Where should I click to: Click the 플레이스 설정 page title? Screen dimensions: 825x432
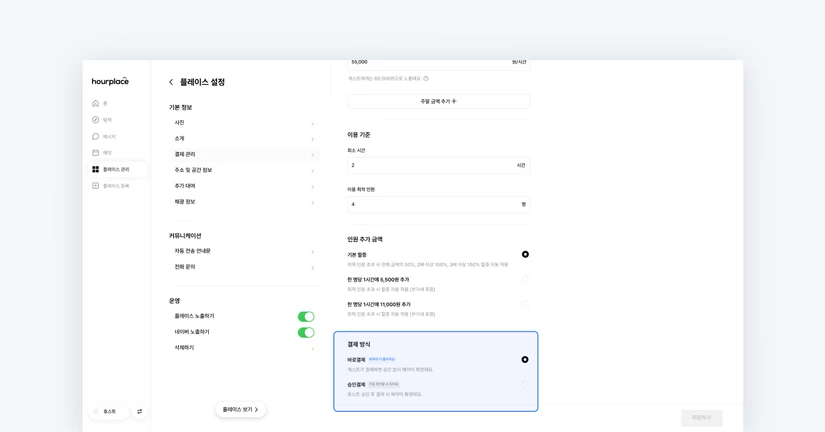tap(203, 82)
